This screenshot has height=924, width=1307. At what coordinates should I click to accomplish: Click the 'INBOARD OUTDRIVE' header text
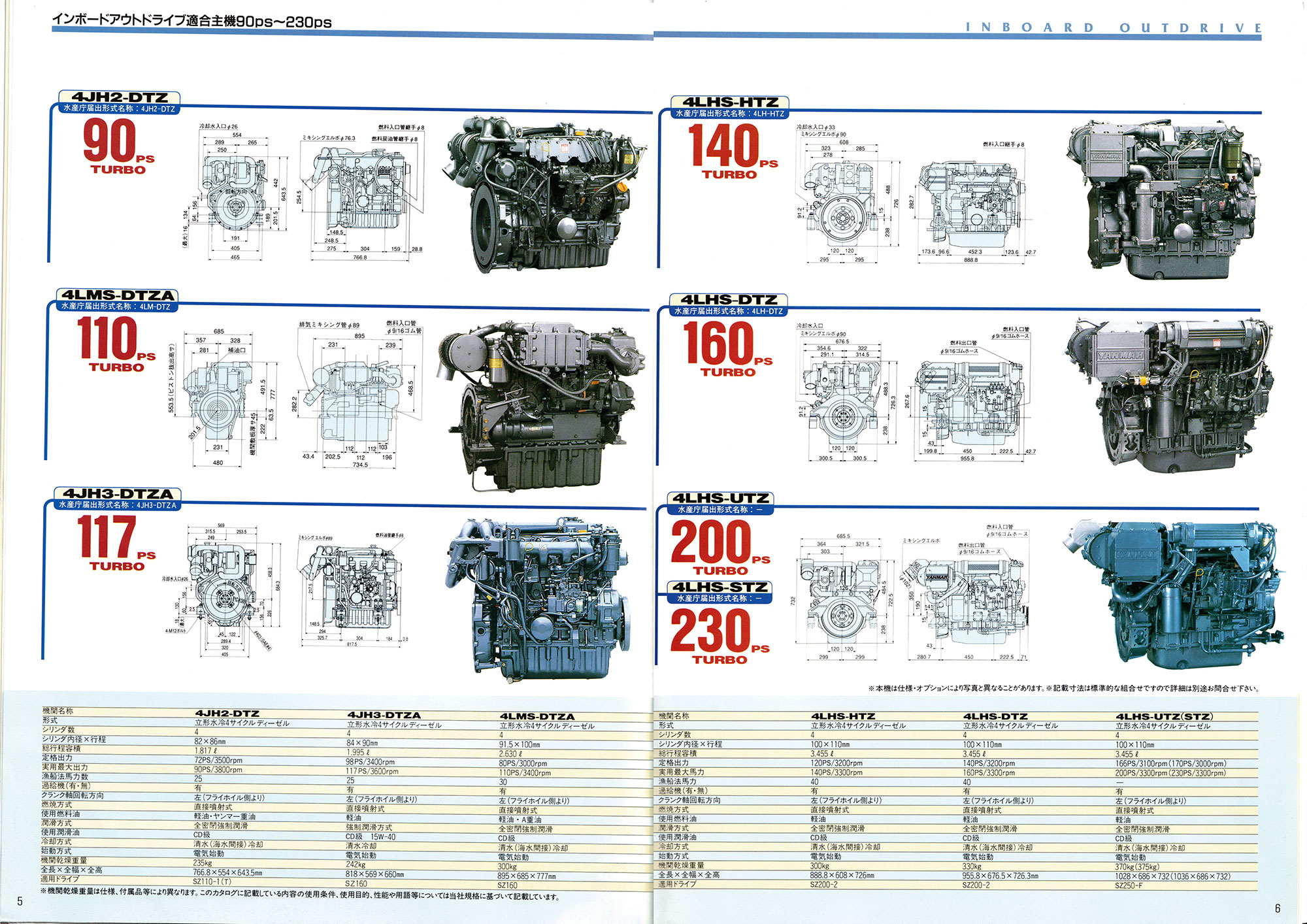coord(1114,27)
